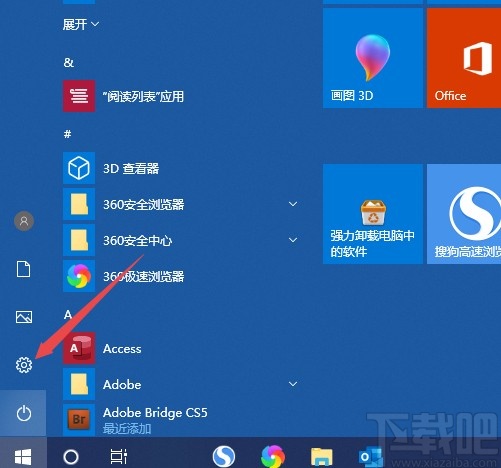
Task: Open the Settings gear icon
Action: pyautogui.click(x=24, y=365)
